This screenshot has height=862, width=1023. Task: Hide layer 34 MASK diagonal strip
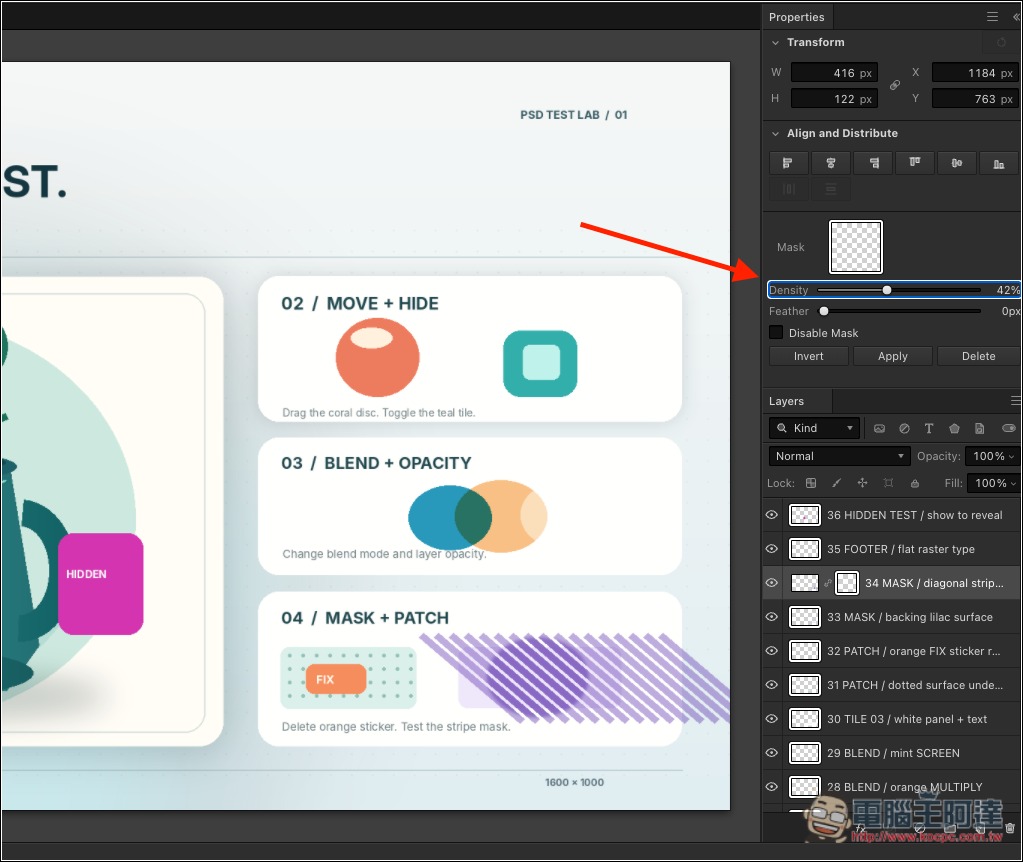(x=772, y=583)
